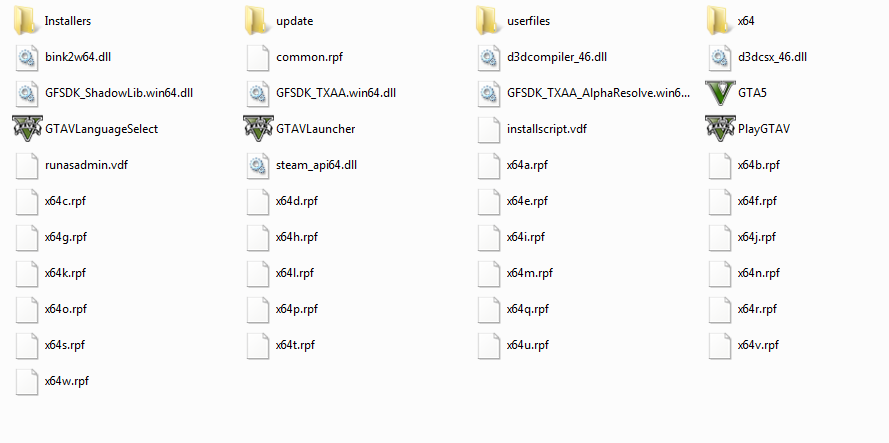The image size is (889, 443).
Task: Select the Installers folder icon
Action: 27,21
